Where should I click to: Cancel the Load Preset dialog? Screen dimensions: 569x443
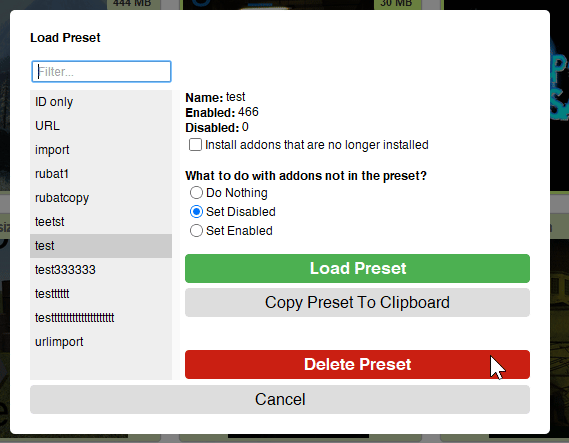pyautogui.click(x=280, y=399)
